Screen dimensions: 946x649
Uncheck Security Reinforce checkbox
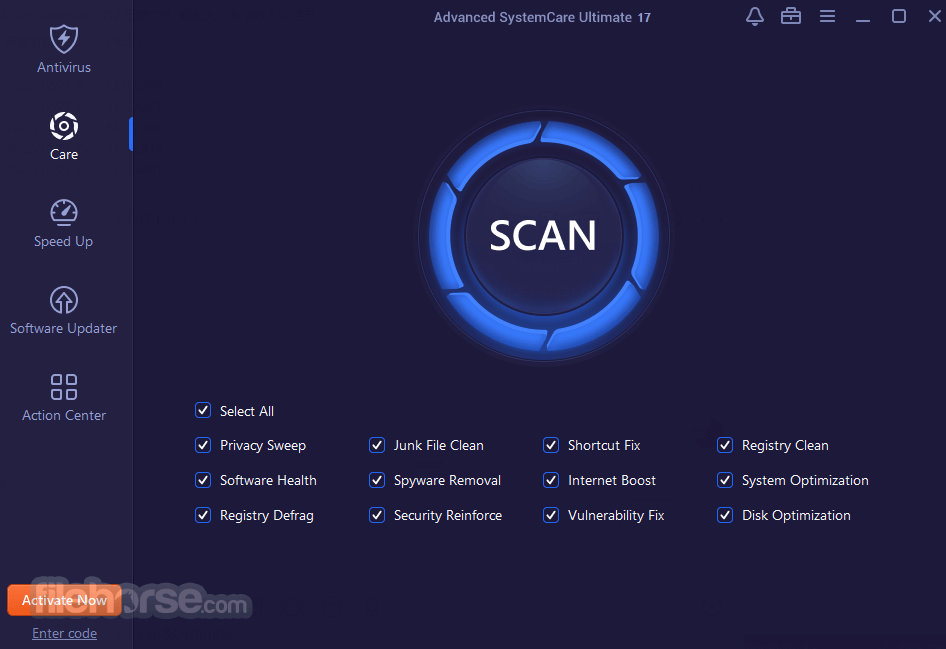[377, 515]
